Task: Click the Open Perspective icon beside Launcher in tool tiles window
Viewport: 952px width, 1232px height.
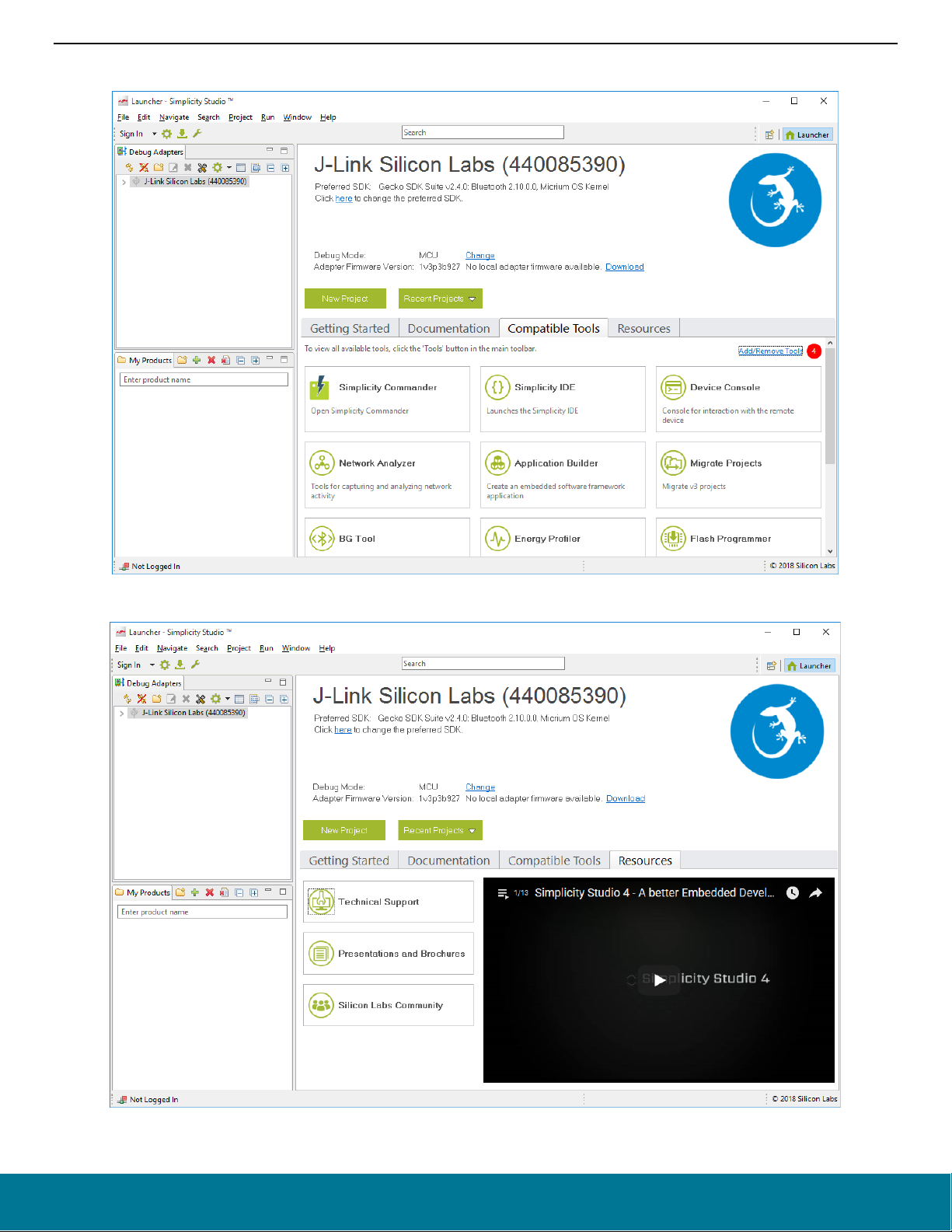Action: [769, 134]
